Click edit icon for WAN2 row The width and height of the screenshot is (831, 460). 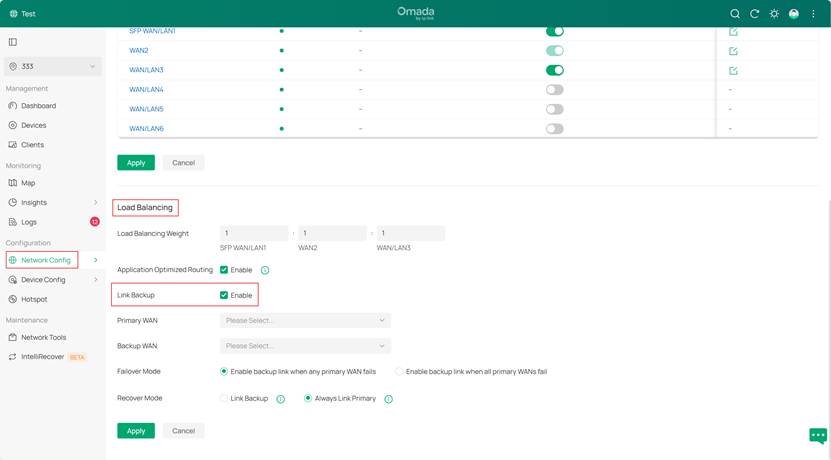click(733, 51)
